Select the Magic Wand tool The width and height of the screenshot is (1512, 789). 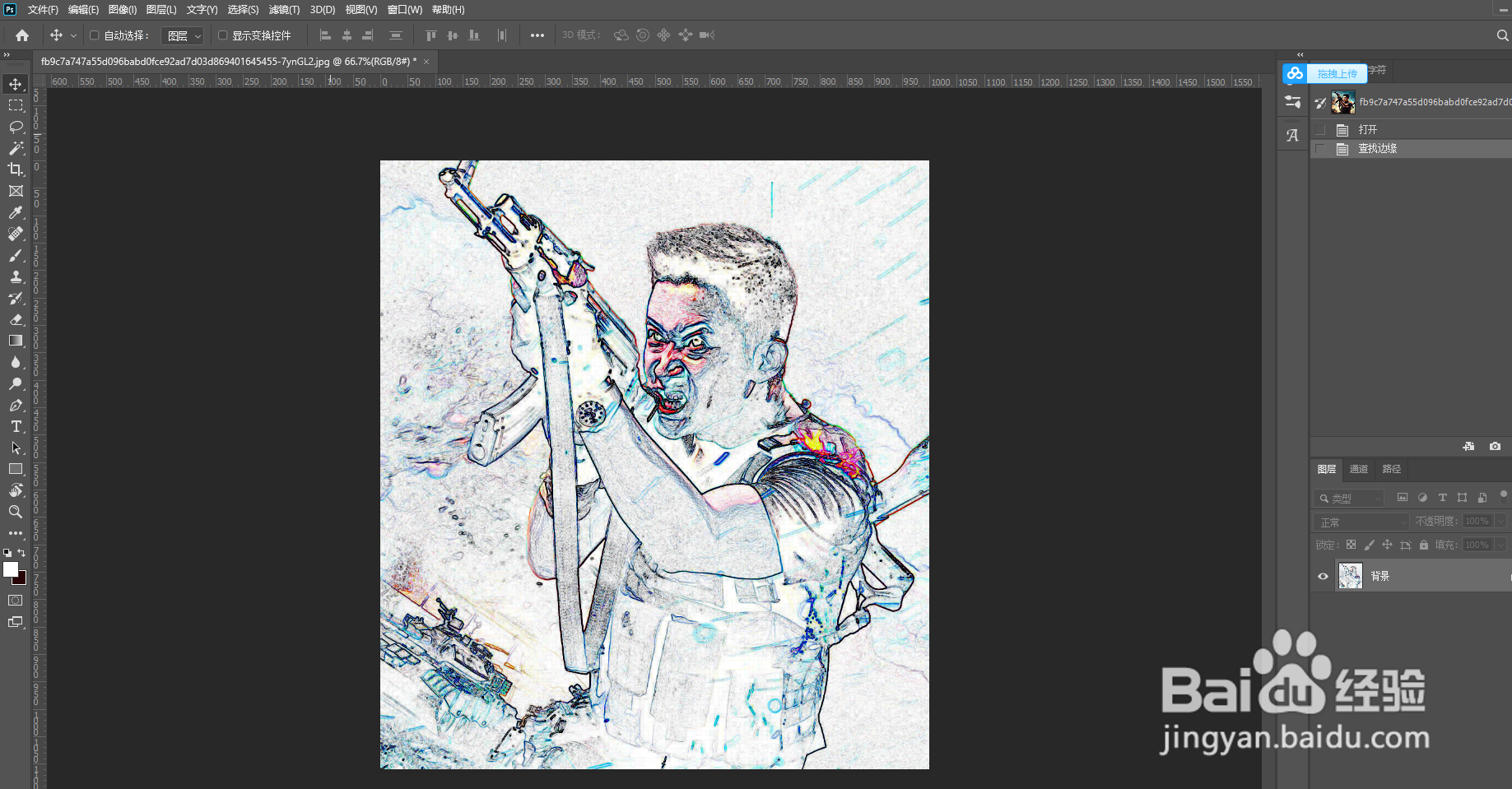[x=16, y=148]
